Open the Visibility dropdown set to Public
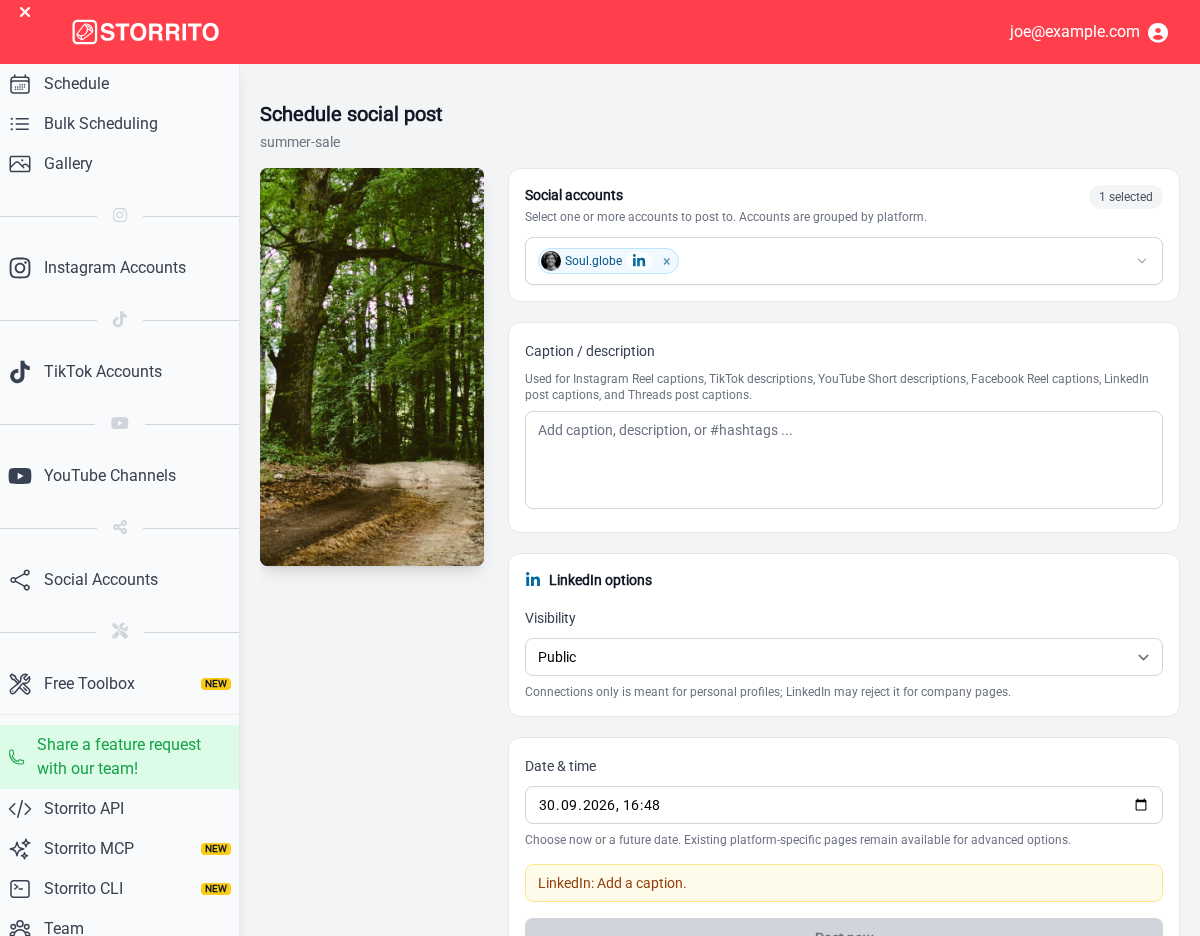 (x=844, y=657)
